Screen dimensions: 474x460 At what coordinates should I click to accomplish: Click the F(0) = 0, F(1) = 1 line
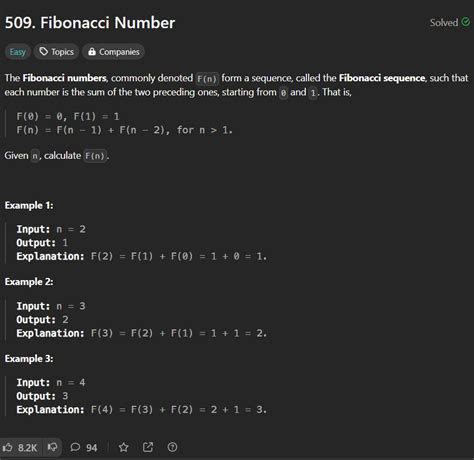pyautogui.click(x=68, y=116)
